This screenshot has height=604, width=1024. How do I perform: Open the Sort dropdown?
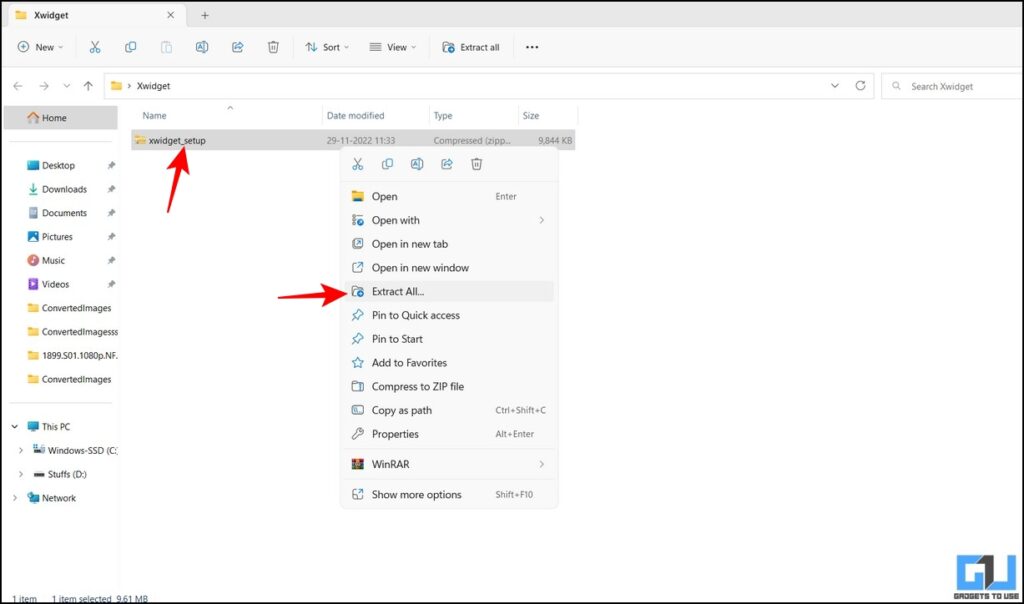point(326,47)
